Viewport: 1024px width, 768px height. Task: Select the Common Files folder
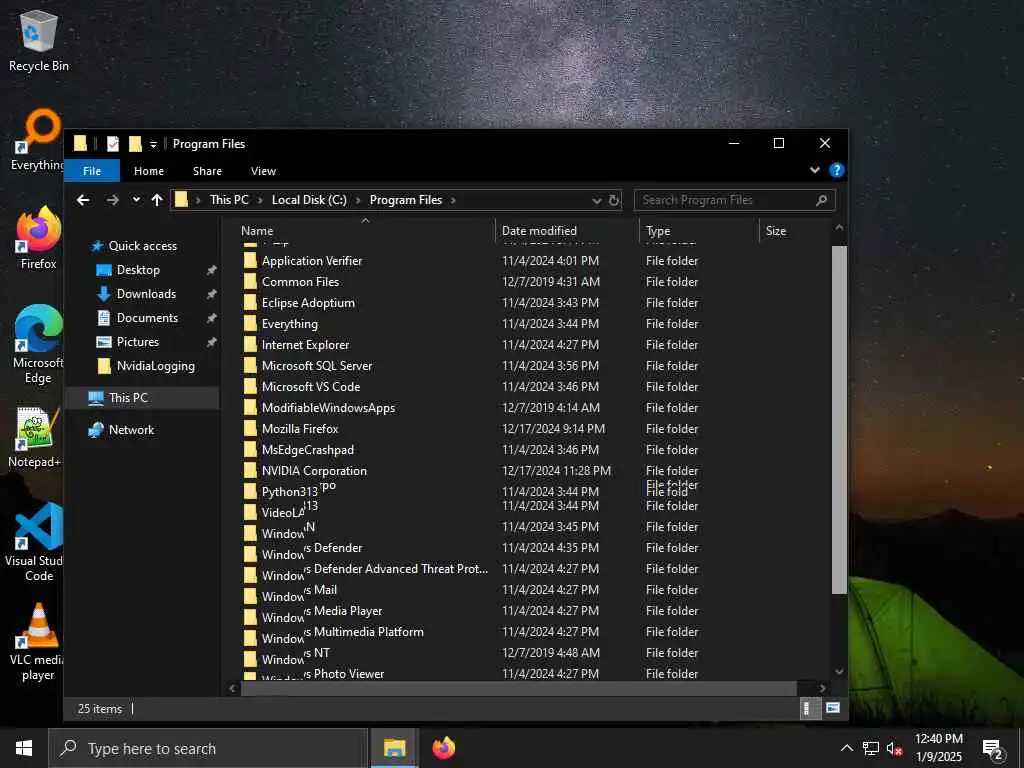coord(300,282)
